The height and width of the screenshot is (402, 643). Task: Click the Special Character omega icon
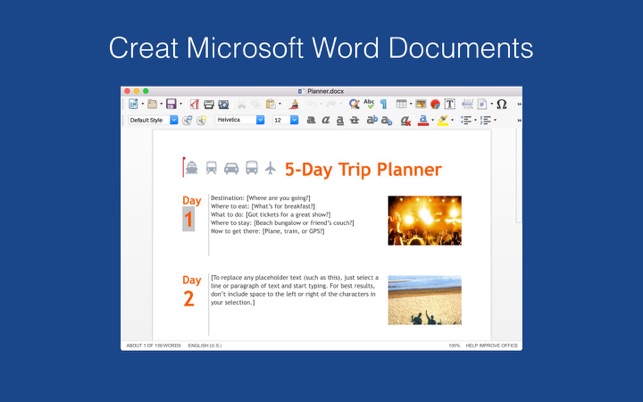[x=502, y=104]
